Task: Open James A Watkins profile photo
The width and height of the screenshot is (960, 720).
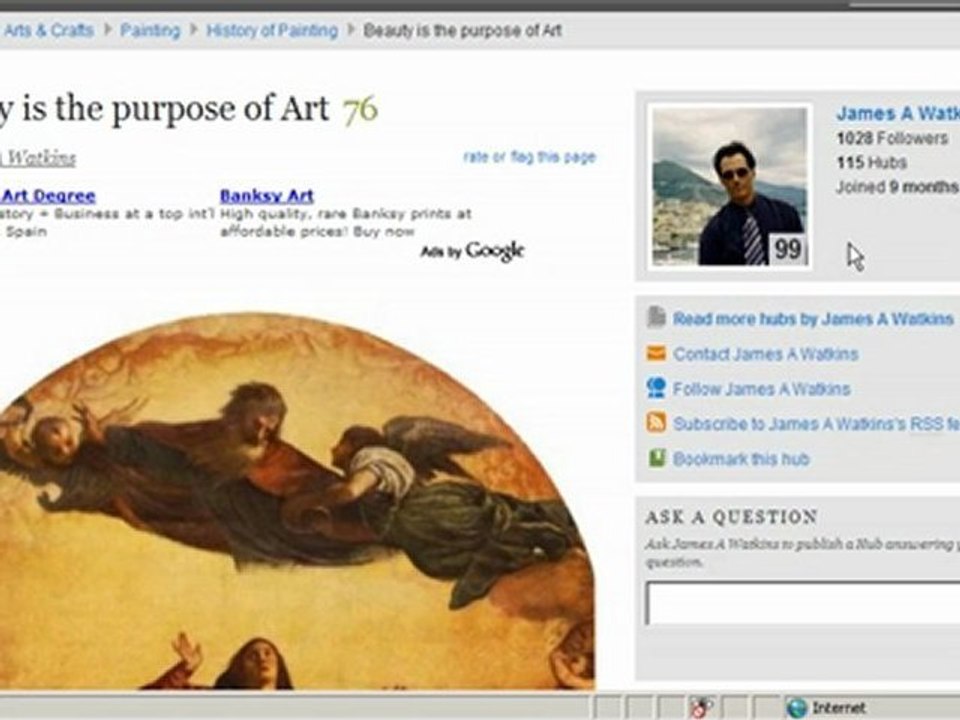Action: 730,186
